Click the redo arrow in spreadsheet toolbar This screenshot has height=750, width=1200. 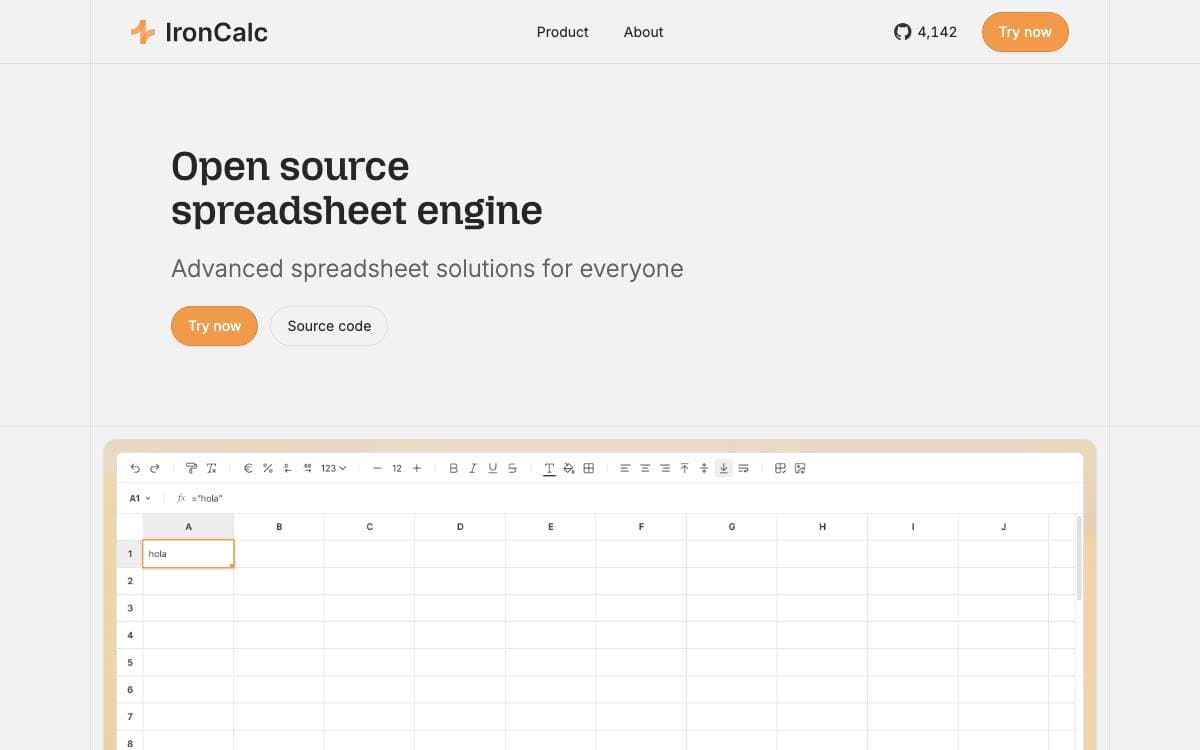click(x=154, y=468)
